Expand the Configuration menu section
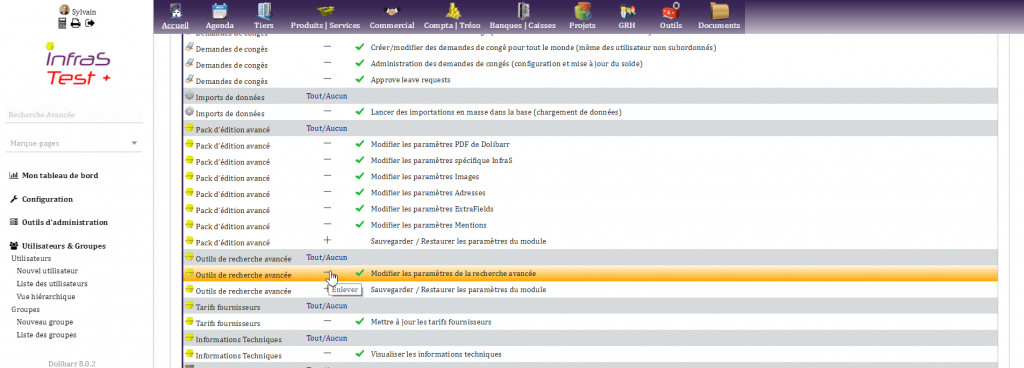1024x368 pixels. click(47, 199)
